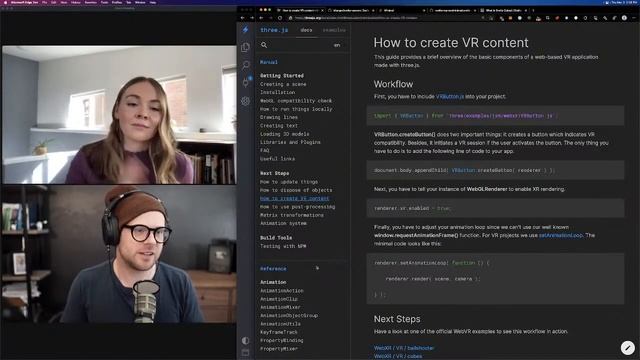Open the files icon in the left rail
Viewport: 640px width, 360px height.
[245, 47]
